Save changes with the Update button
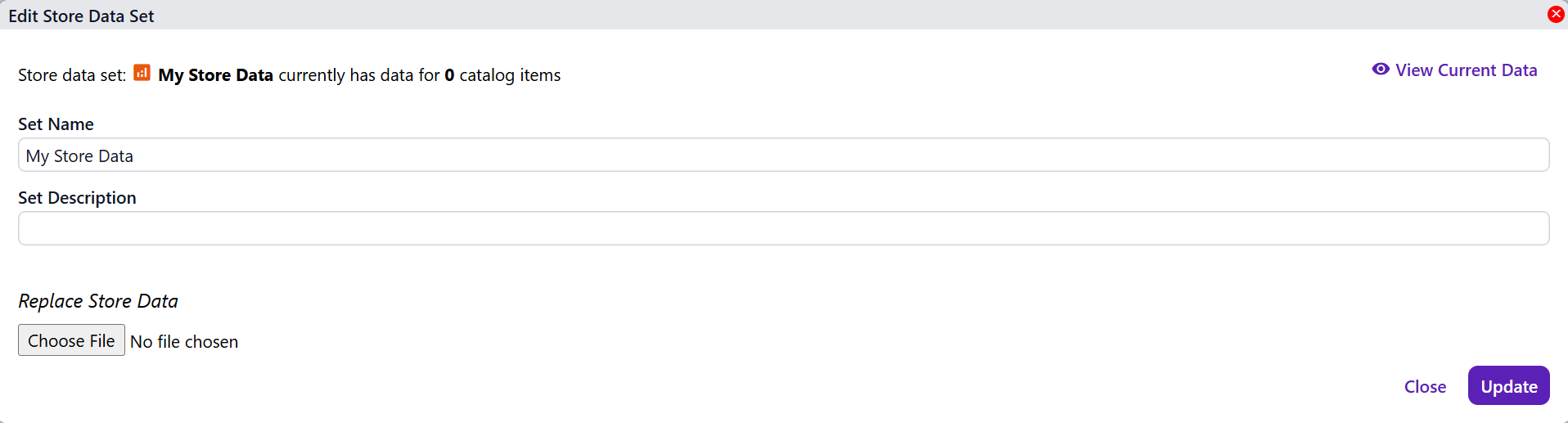 tap(1508, 386)
